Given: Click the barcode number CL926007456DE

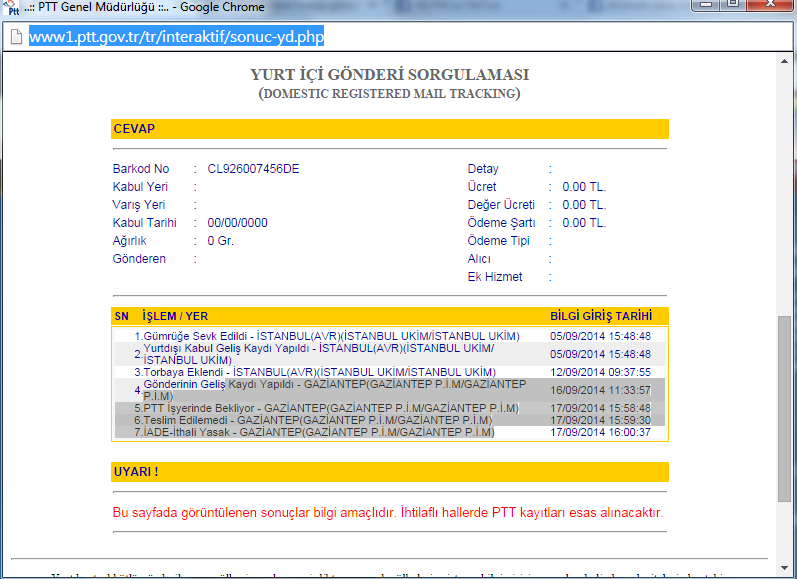Looking at the screenshot, I should click(253, 169).
